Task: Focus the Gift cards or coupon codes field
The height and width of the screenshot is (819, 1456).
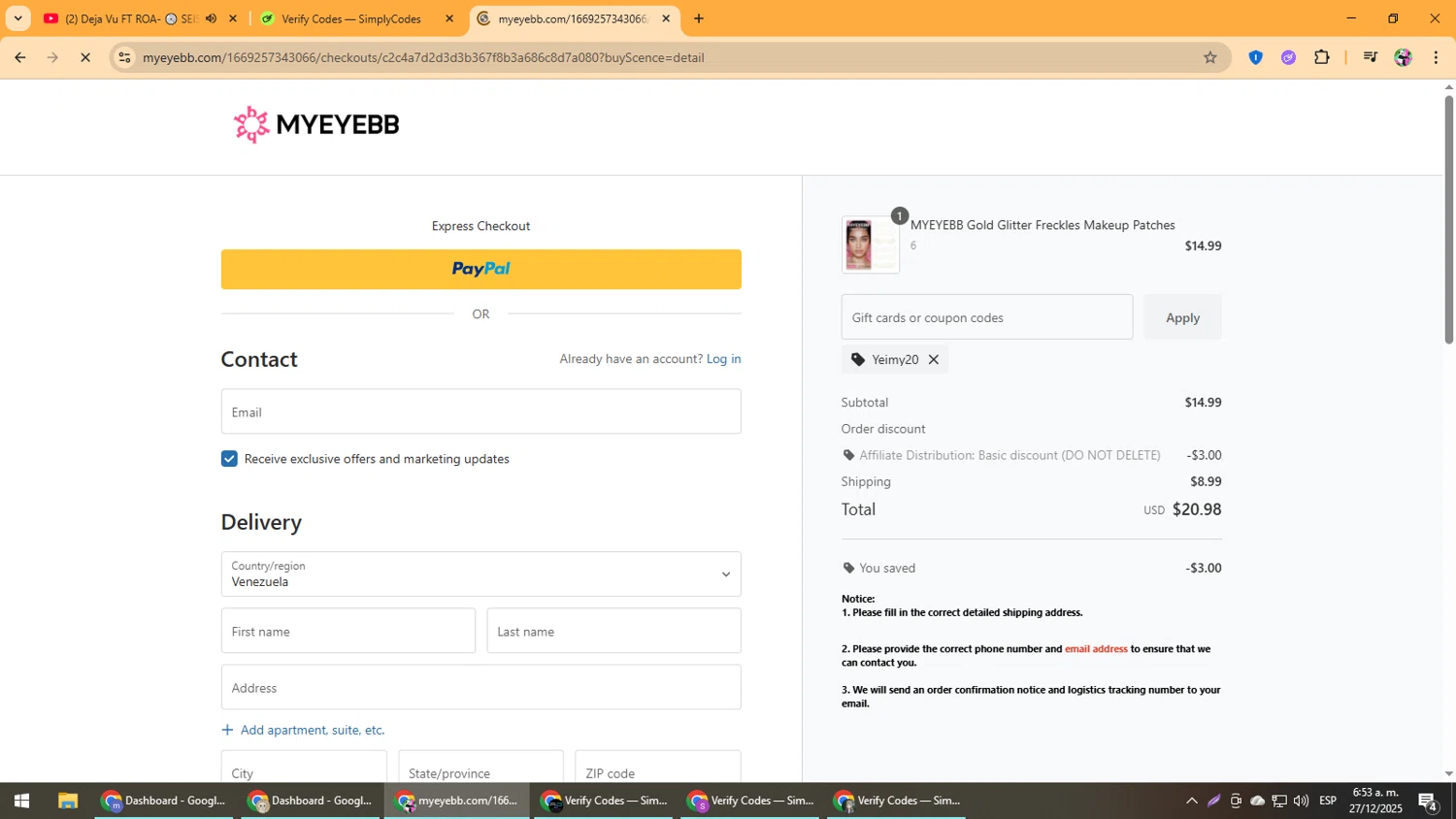Action: click(986, 317)
